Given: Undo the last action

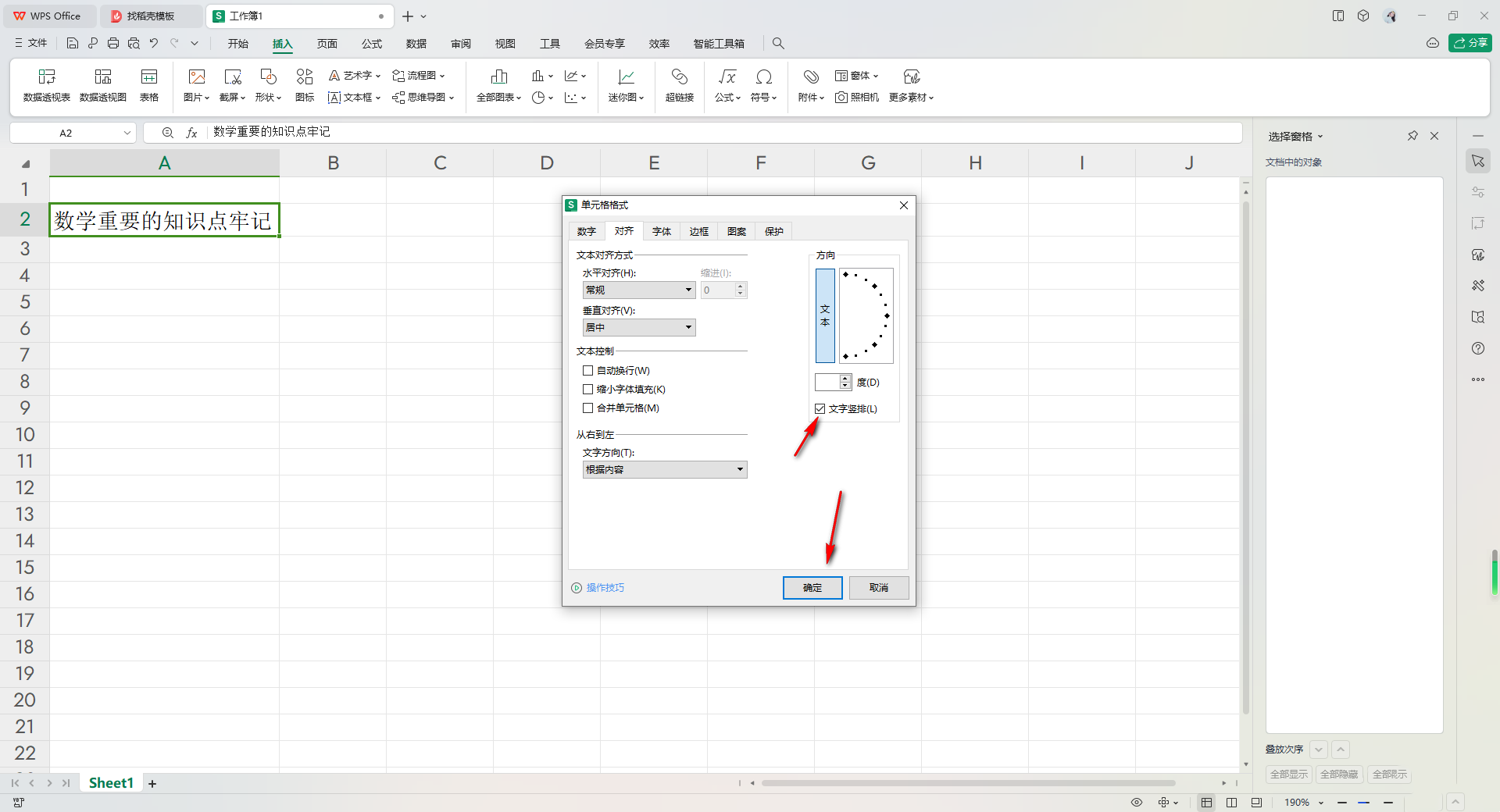Looking at the screenshot, I should coord(154,44).
